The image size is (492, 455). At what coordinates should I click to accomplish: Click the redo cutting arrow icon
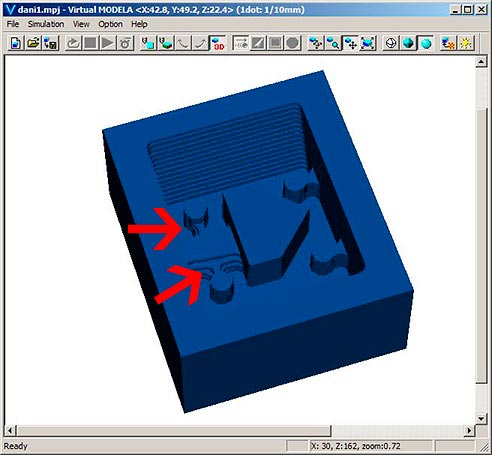point(73,43)
